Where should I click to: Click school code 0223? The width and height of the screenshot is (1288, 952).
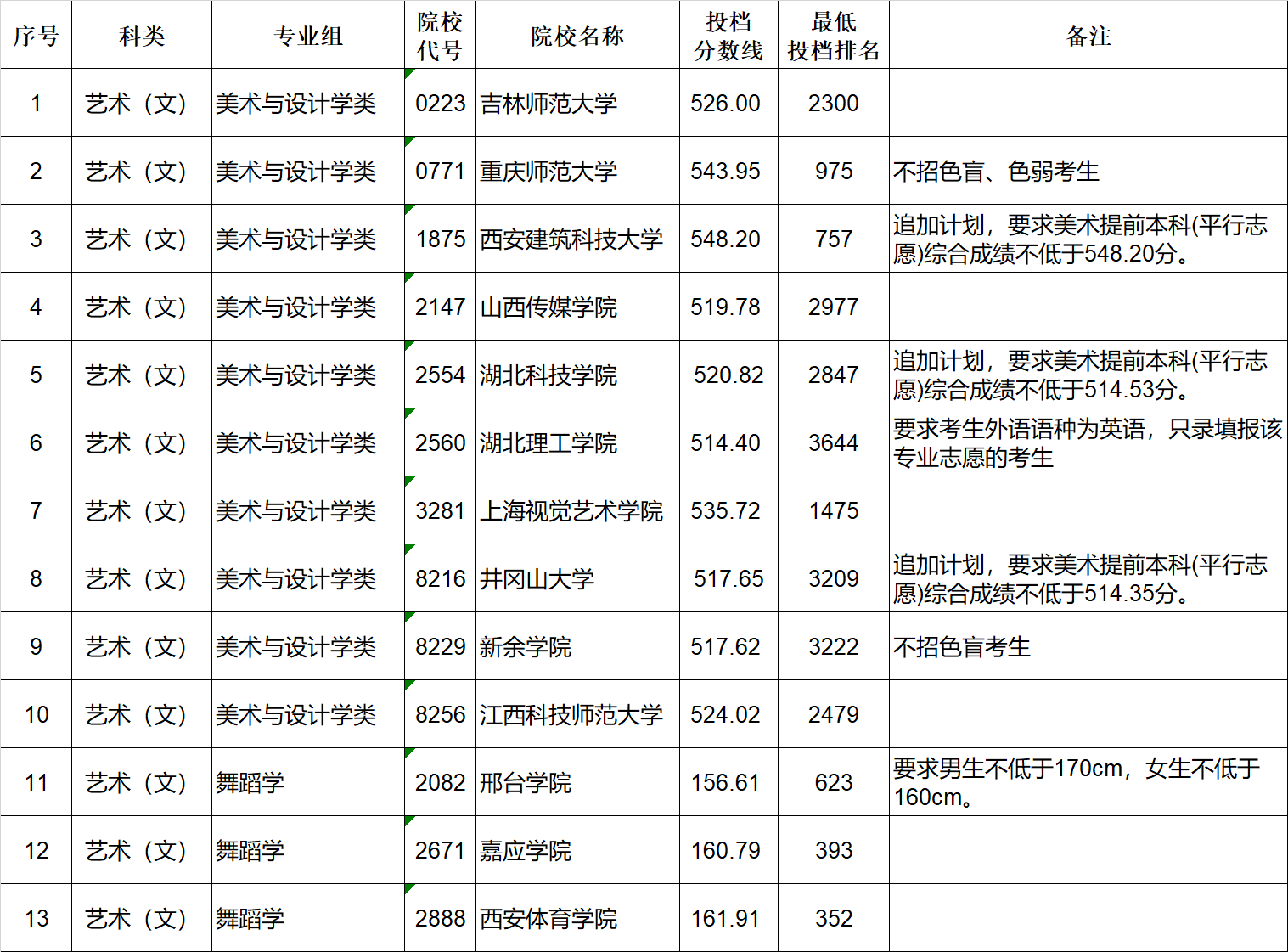point(440,103)
